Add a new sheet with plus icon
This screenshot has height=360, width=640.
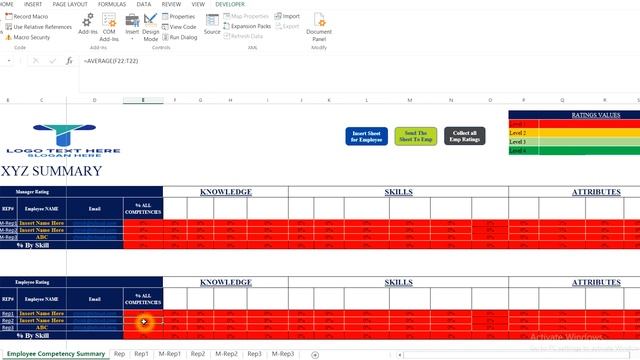click(315, 355)
